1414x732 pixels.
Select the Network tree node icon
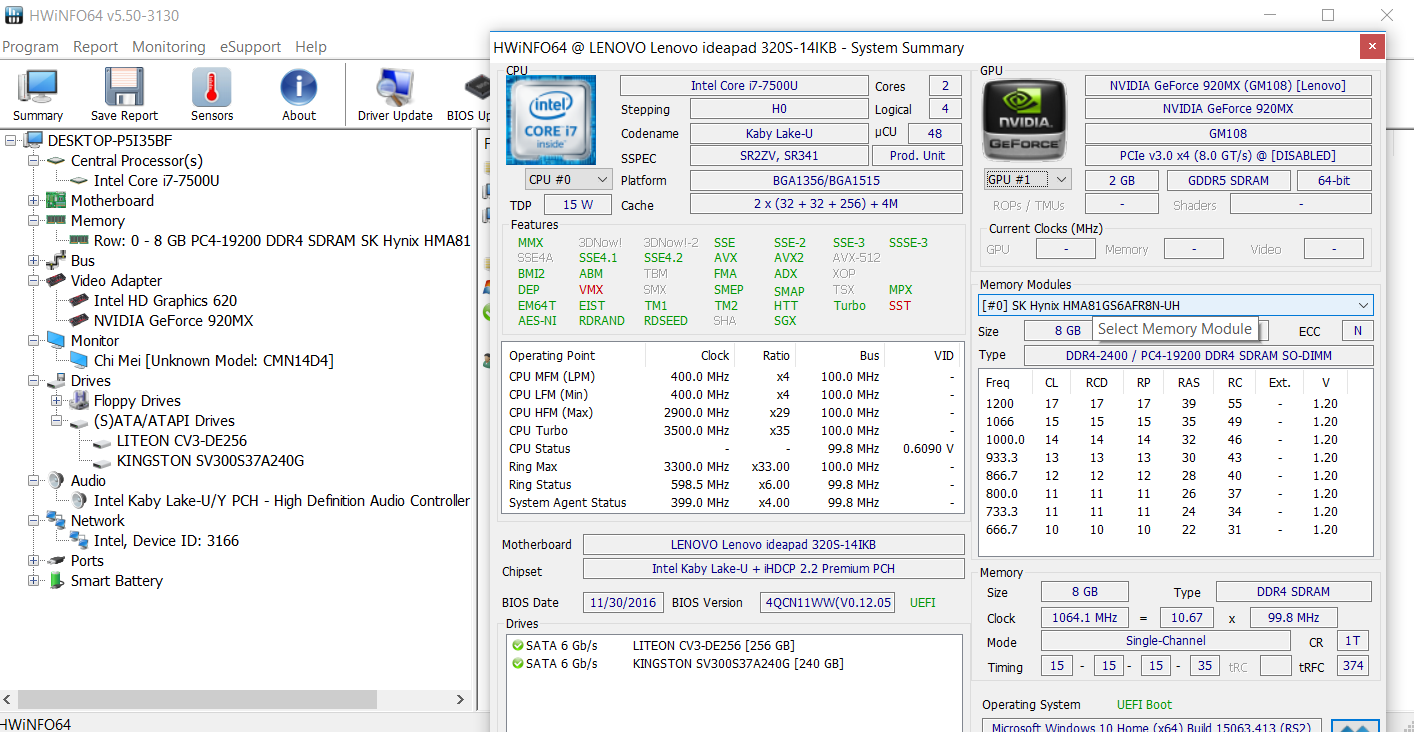[x=56, y=521]
